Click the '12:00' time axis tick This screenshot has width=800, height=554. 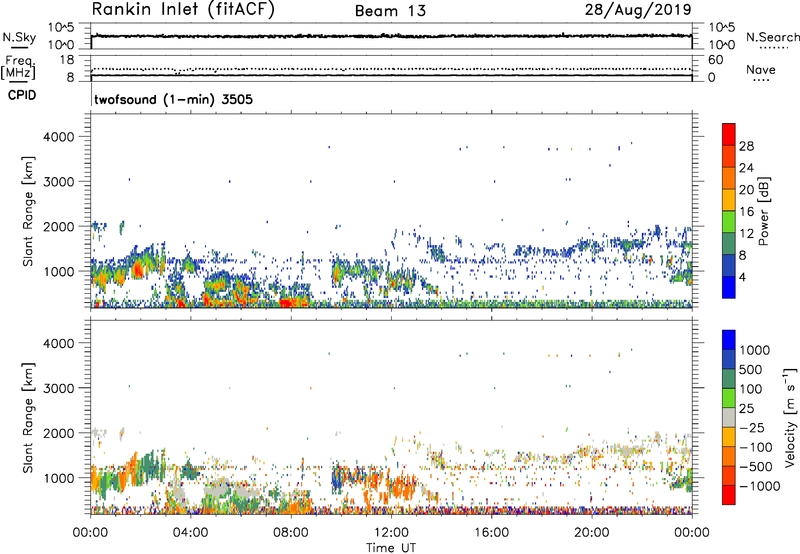point(391,533)
